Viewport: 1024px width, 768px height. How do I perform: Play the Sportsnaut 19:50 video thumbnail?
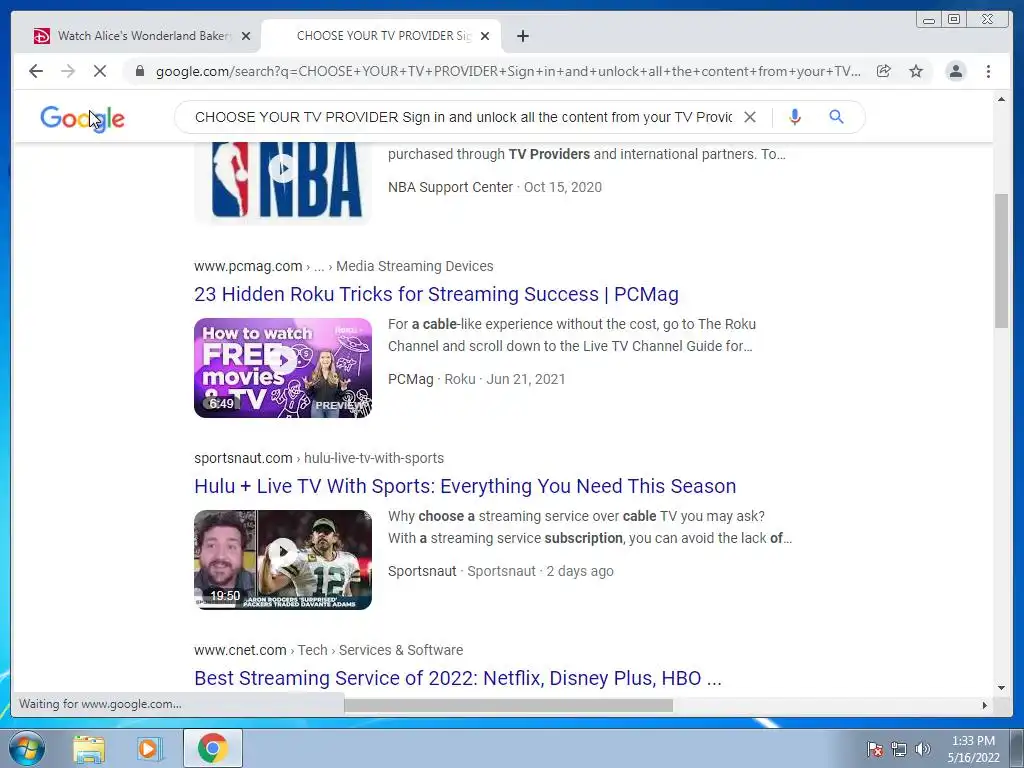pyautogui.click(x=283, y=560)
